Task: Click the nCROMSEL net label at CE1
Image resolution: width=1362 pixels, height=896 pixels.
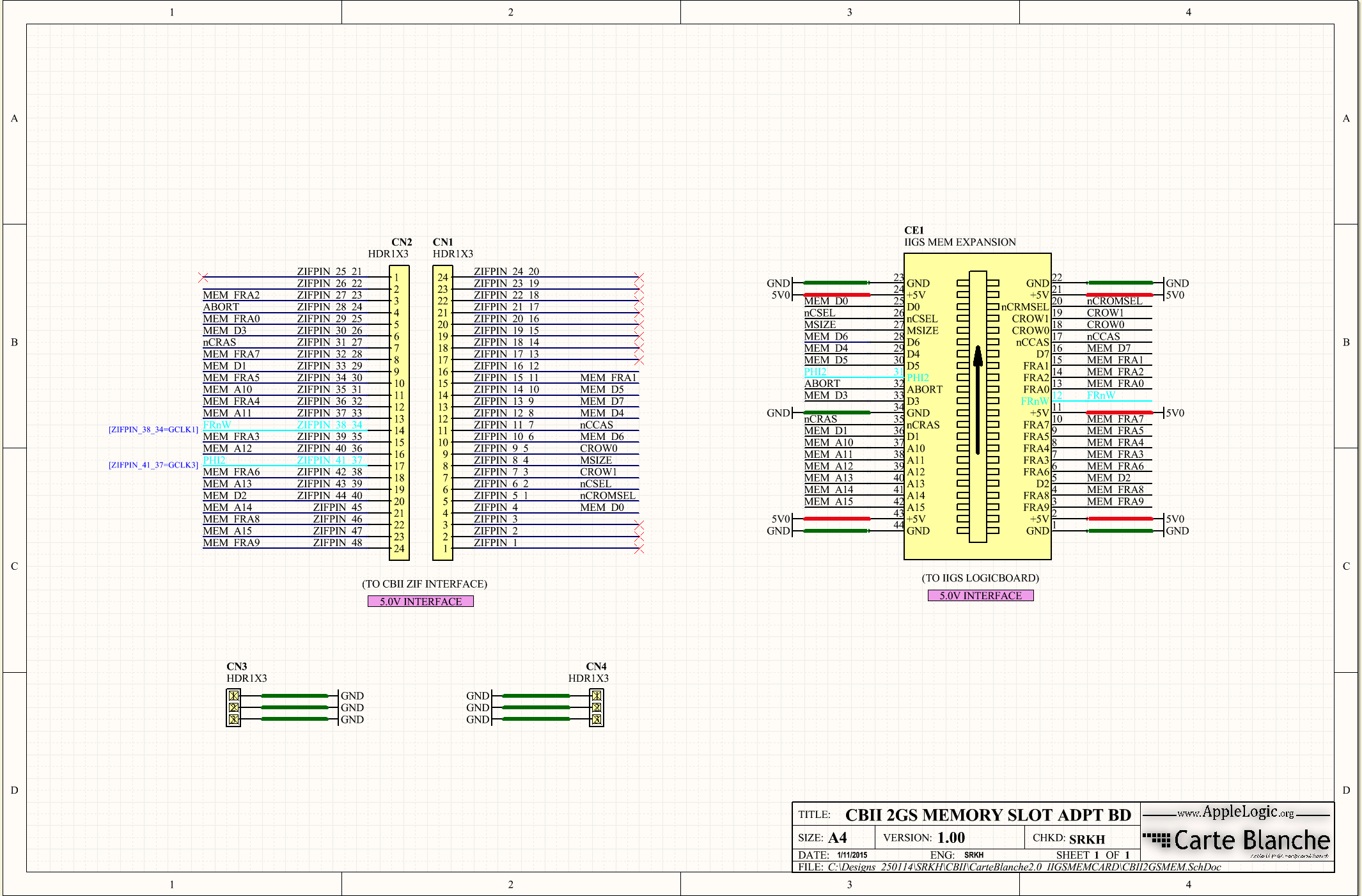Action: [1115, 301]
